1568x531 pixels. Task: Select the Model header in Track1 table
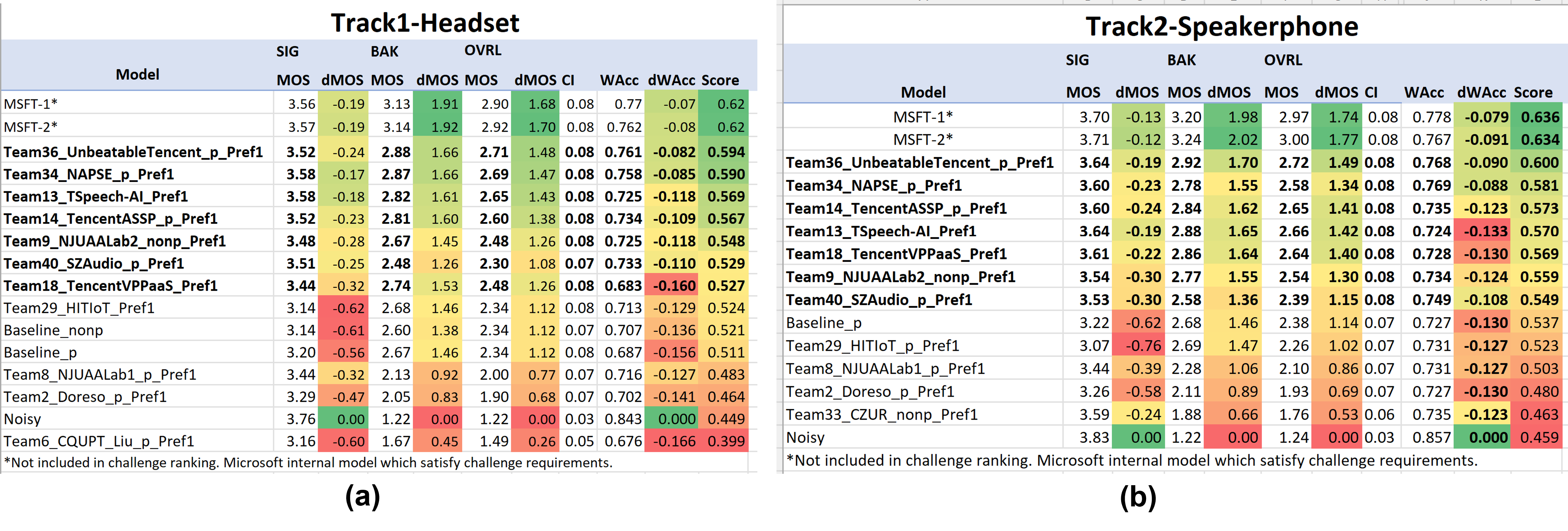pyautogui.click(x=138, y=74)
